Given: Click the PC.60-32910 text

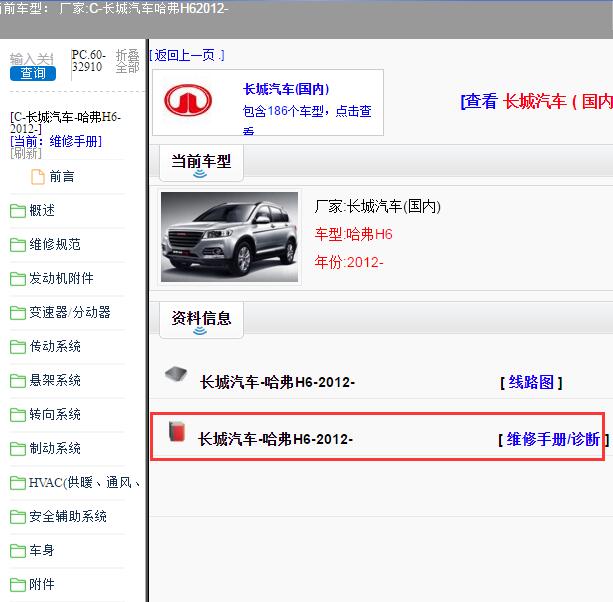Looking at the screenshot, I should tap(88, 61).
